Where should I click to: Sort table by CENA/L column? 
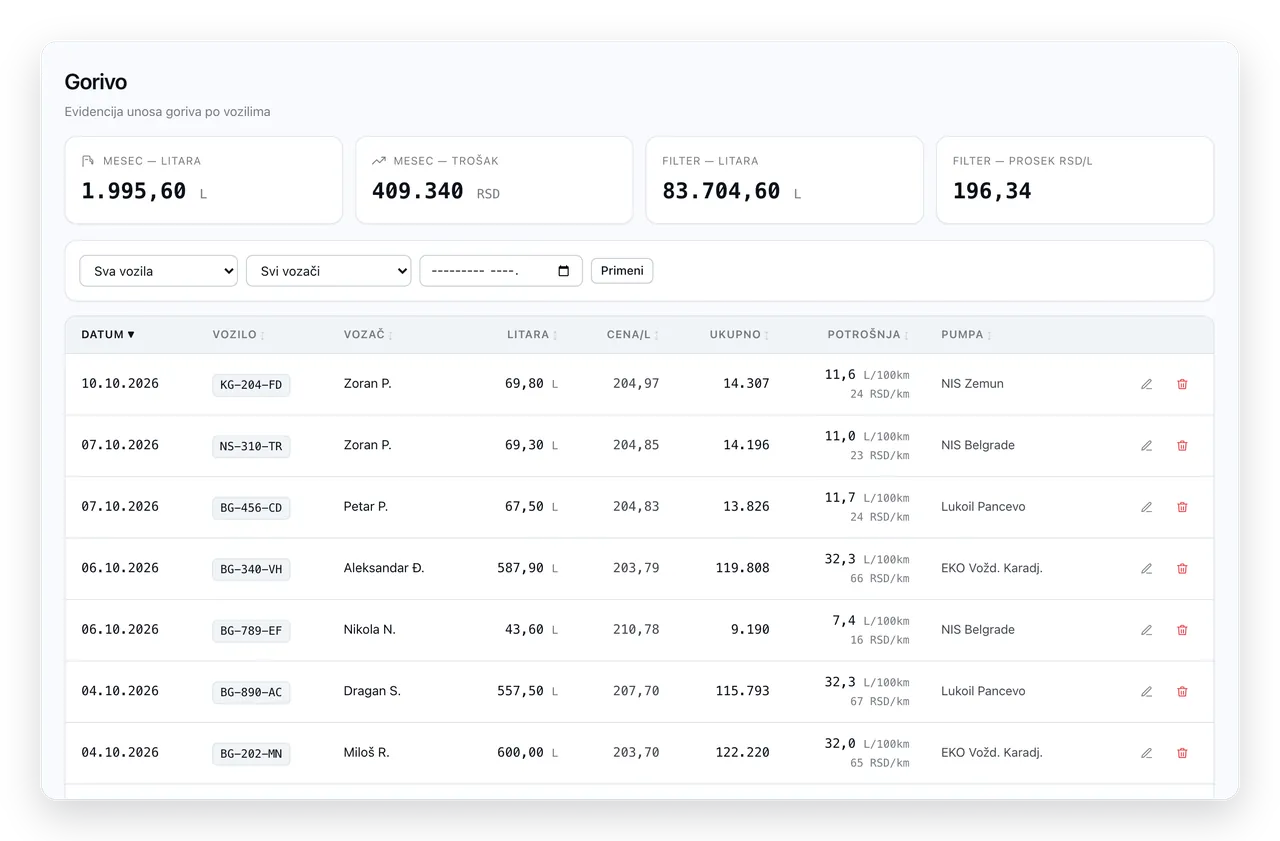(633, 335)
